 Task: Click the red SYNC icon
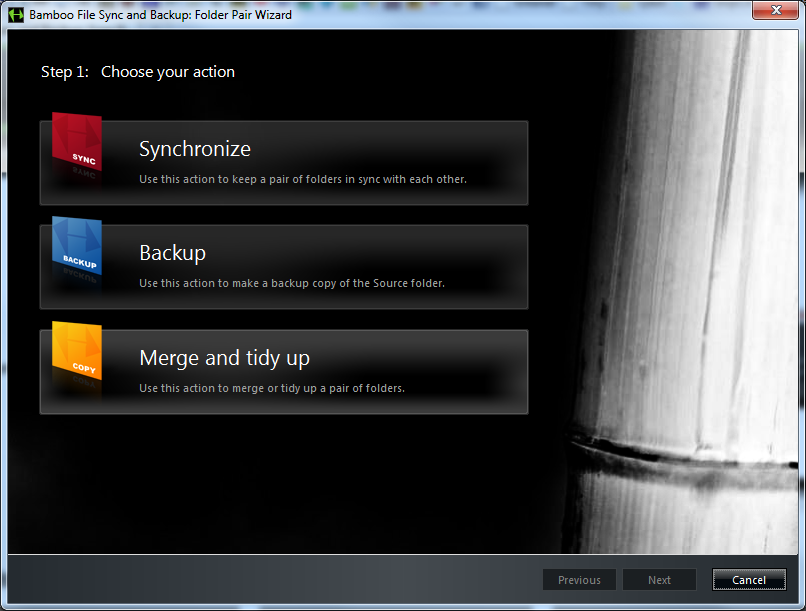click(x=77, y=141)
